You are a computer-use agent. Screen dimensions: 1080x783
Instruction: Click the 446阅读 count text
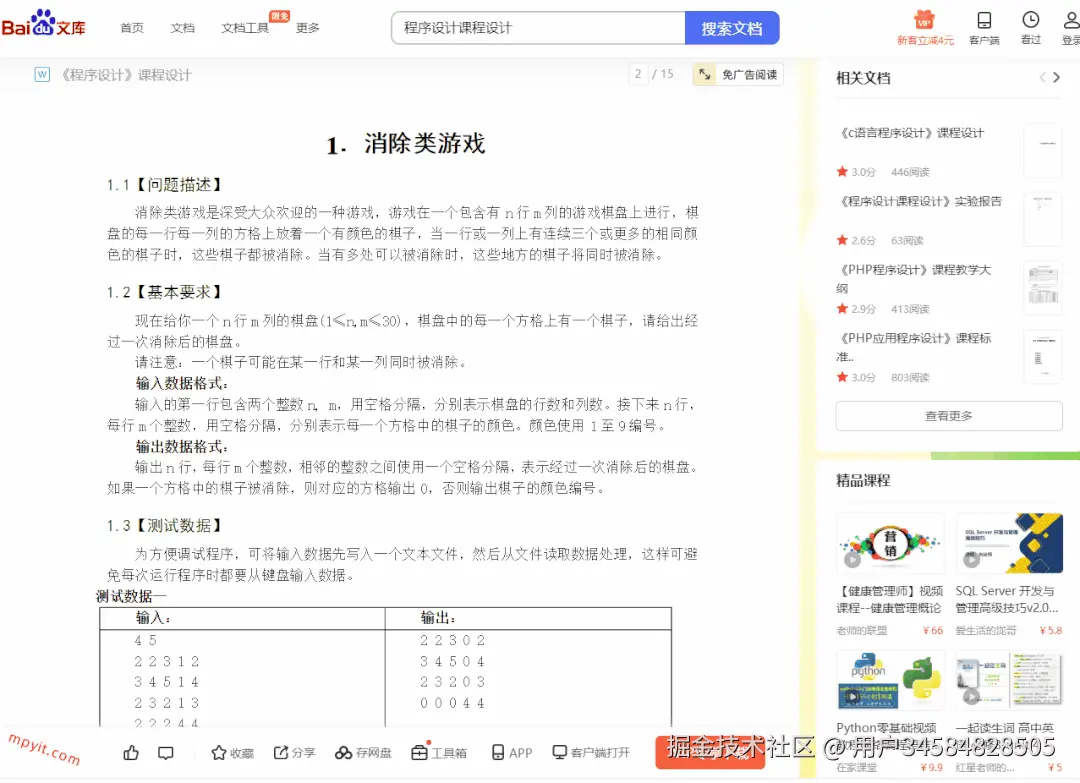coord(910,171)
